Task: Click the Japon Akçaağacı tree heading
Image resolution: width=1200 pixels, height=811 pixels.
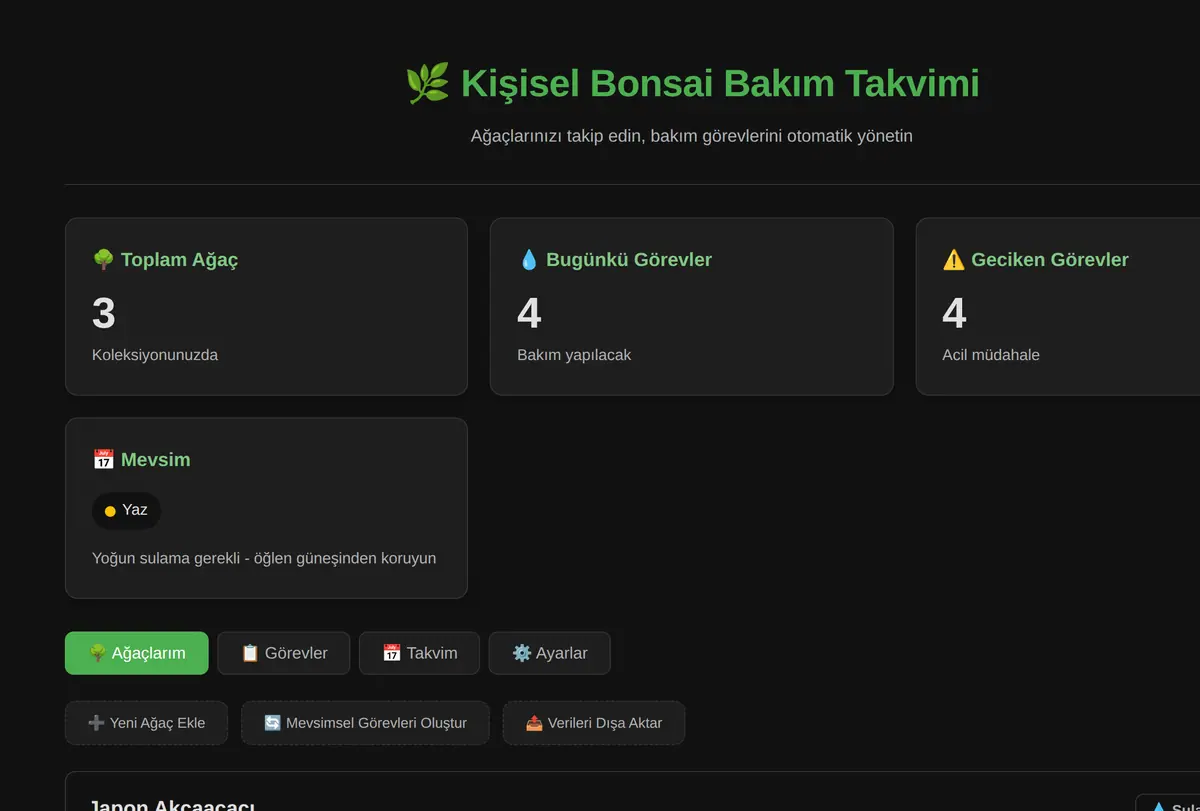Action: pos(172,804)
